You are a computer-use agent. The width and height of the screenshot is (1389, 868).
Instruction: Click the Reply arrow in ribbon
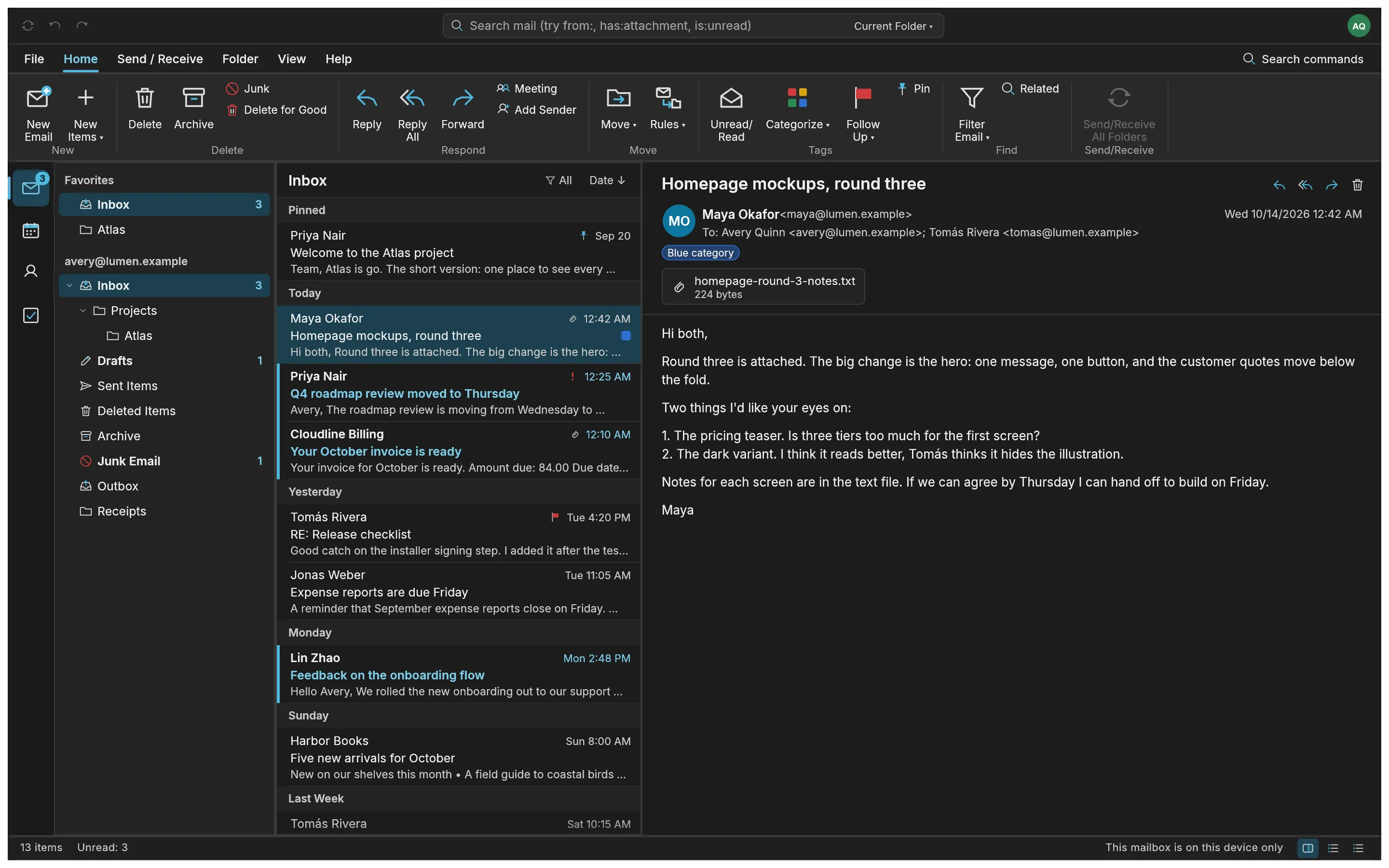point(367,98)
